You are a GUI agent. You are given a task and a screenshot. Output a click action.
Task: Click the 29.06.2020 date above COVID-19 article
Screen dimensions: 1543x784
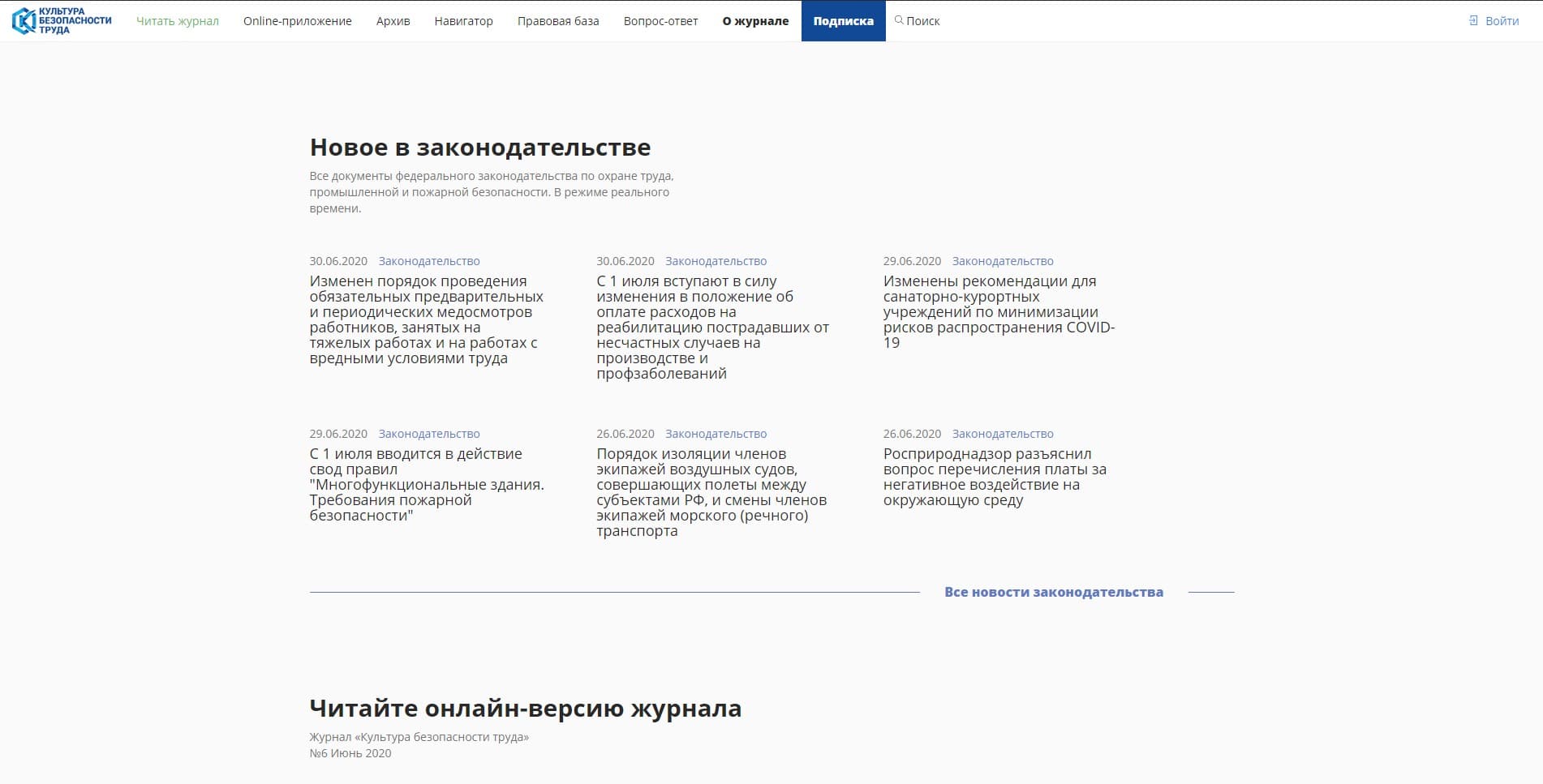913,261
